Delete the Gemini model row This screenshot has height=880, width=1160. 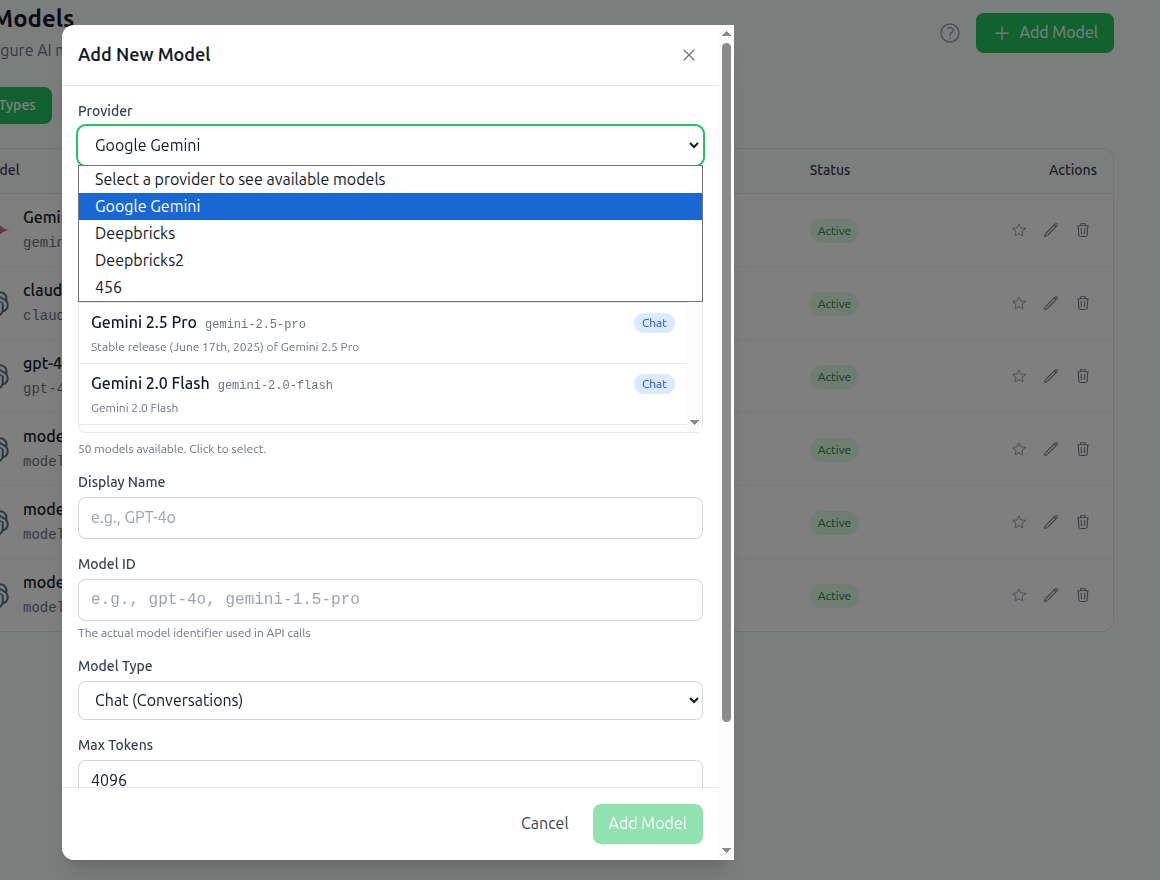1082,231
